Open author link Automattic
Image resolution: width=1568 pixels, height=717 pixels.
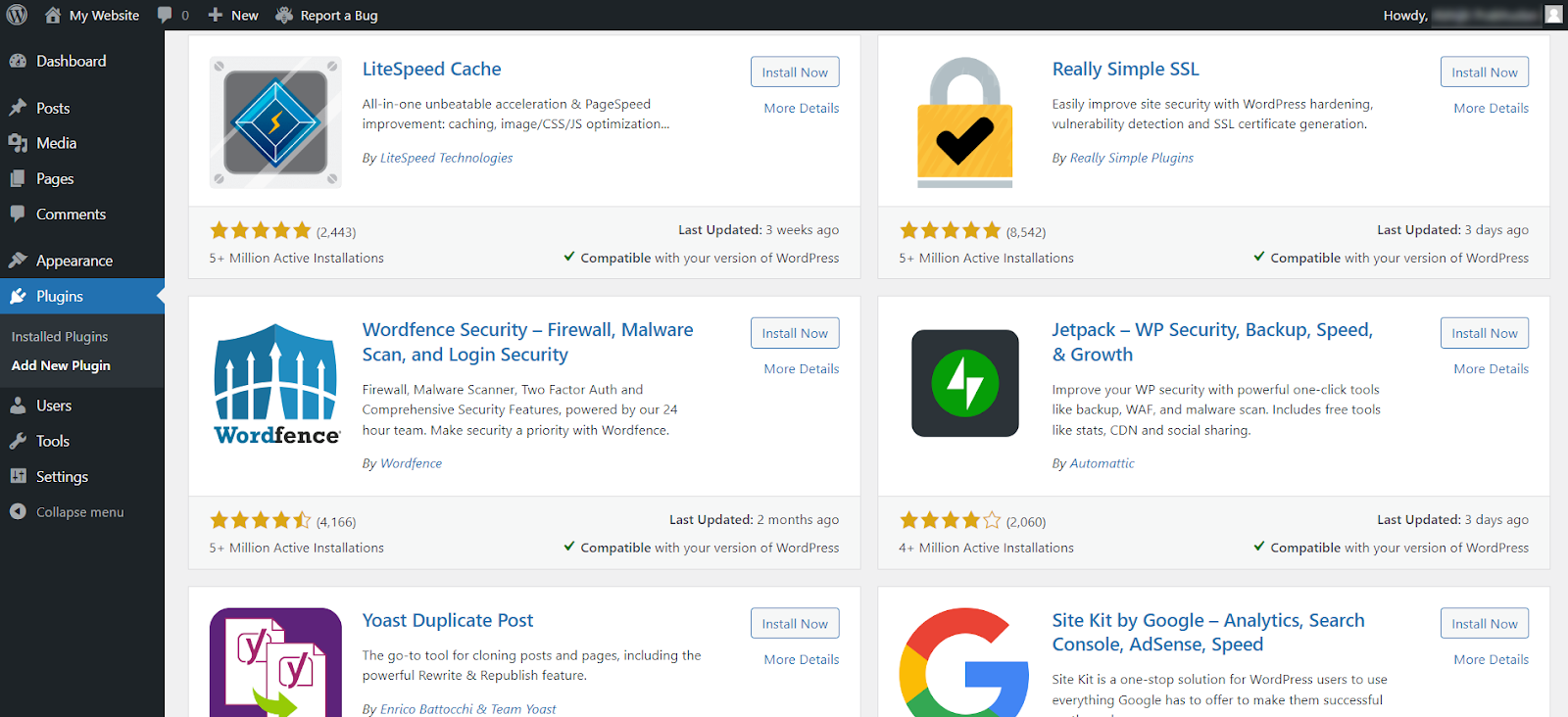click(1102, 463)
